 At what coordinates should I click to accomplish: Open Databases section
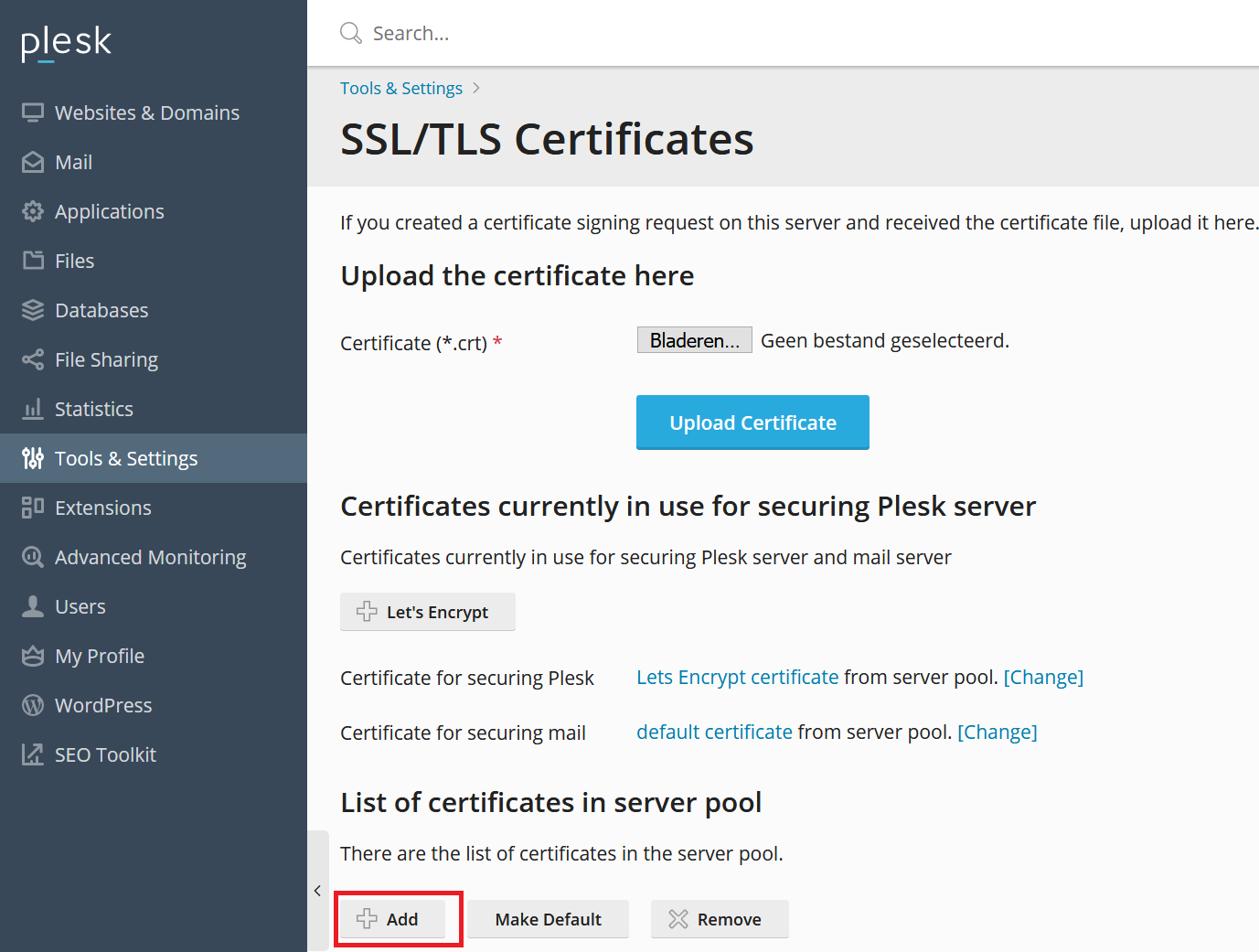pos(154,310)
